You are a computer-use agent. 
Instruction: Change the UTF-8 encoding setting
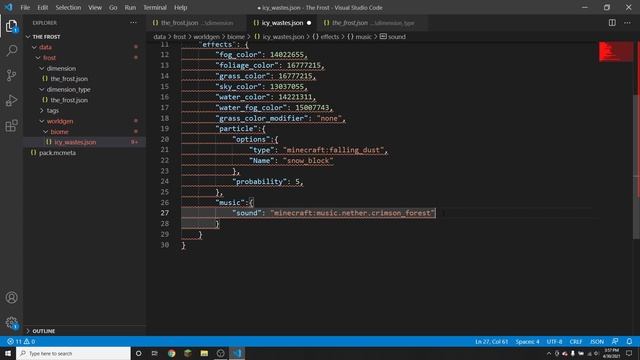coord(554,342)
